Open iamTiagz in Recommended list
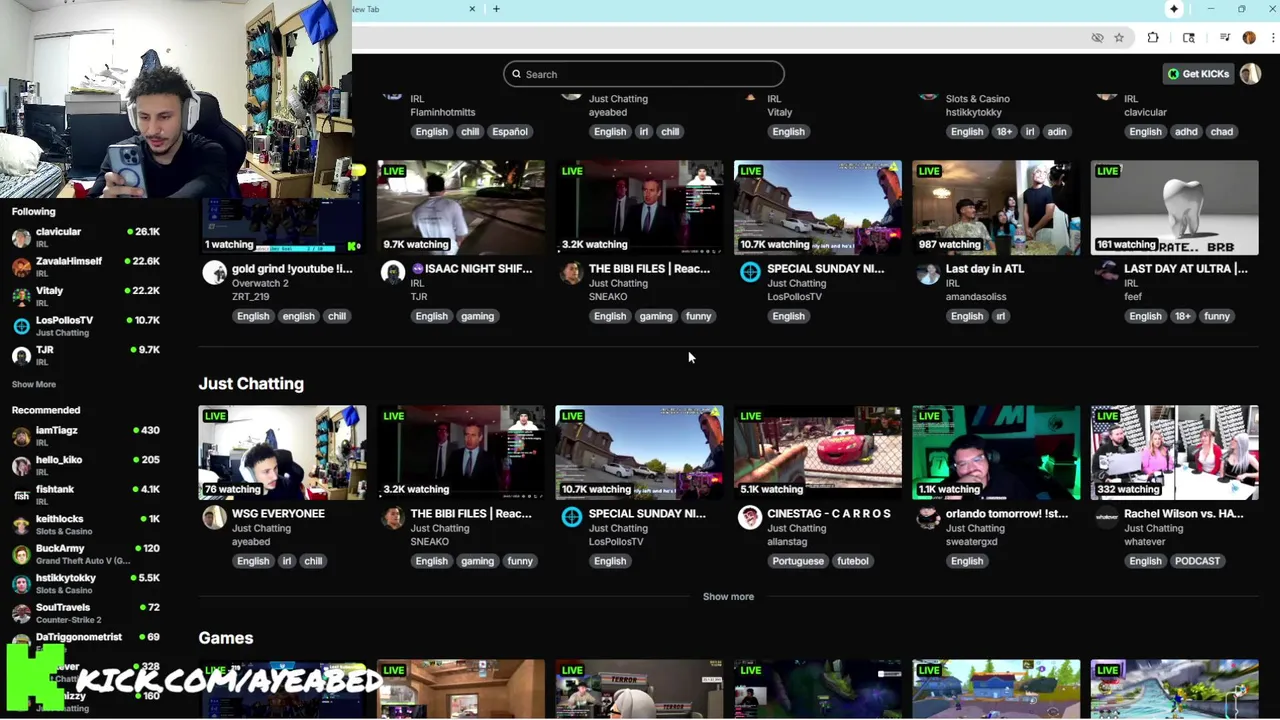 [x=86, y=436]
